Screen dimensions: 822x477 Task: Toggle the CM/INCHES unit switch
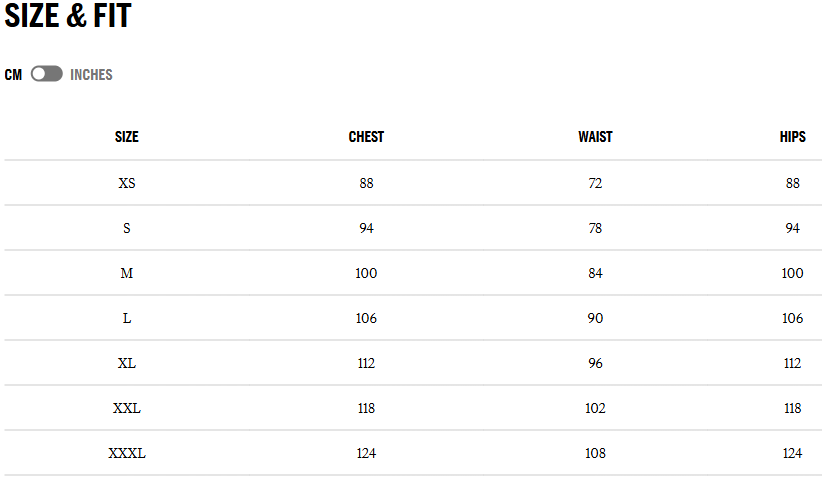pyautogui.click(x=46, y=74)
